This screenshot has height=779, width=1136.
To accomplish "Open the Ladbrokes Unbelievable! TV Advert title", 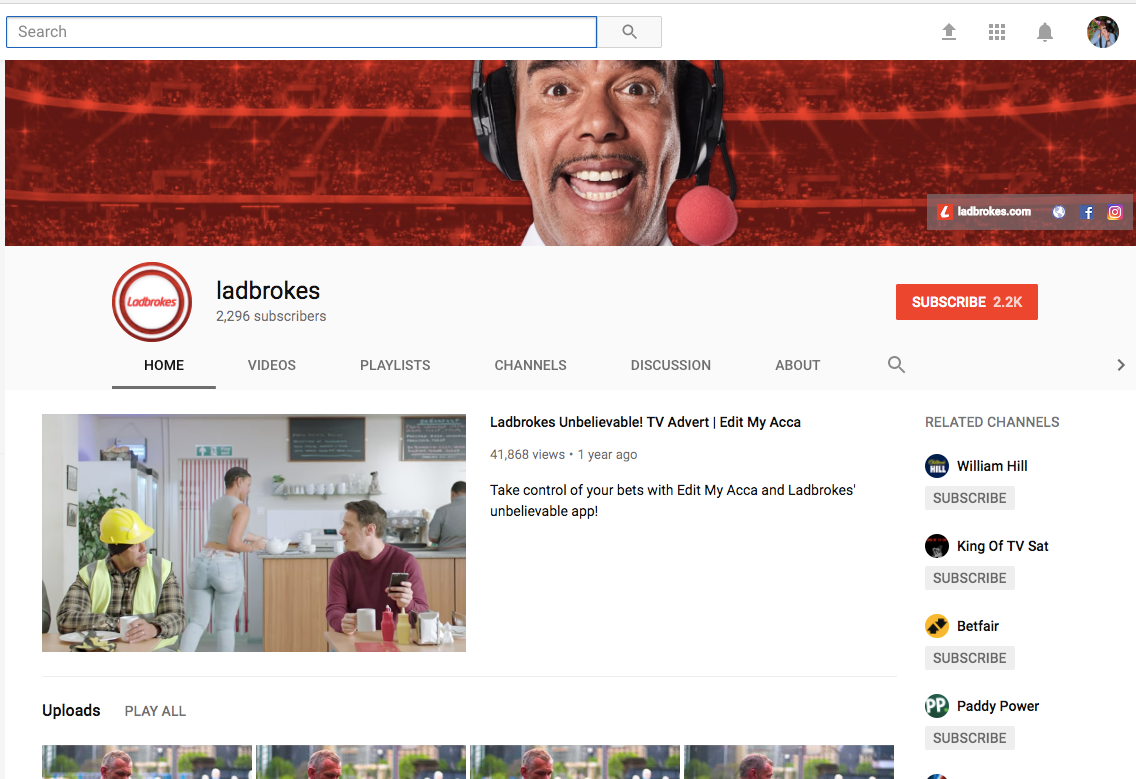I will click(x=646, y=422).
